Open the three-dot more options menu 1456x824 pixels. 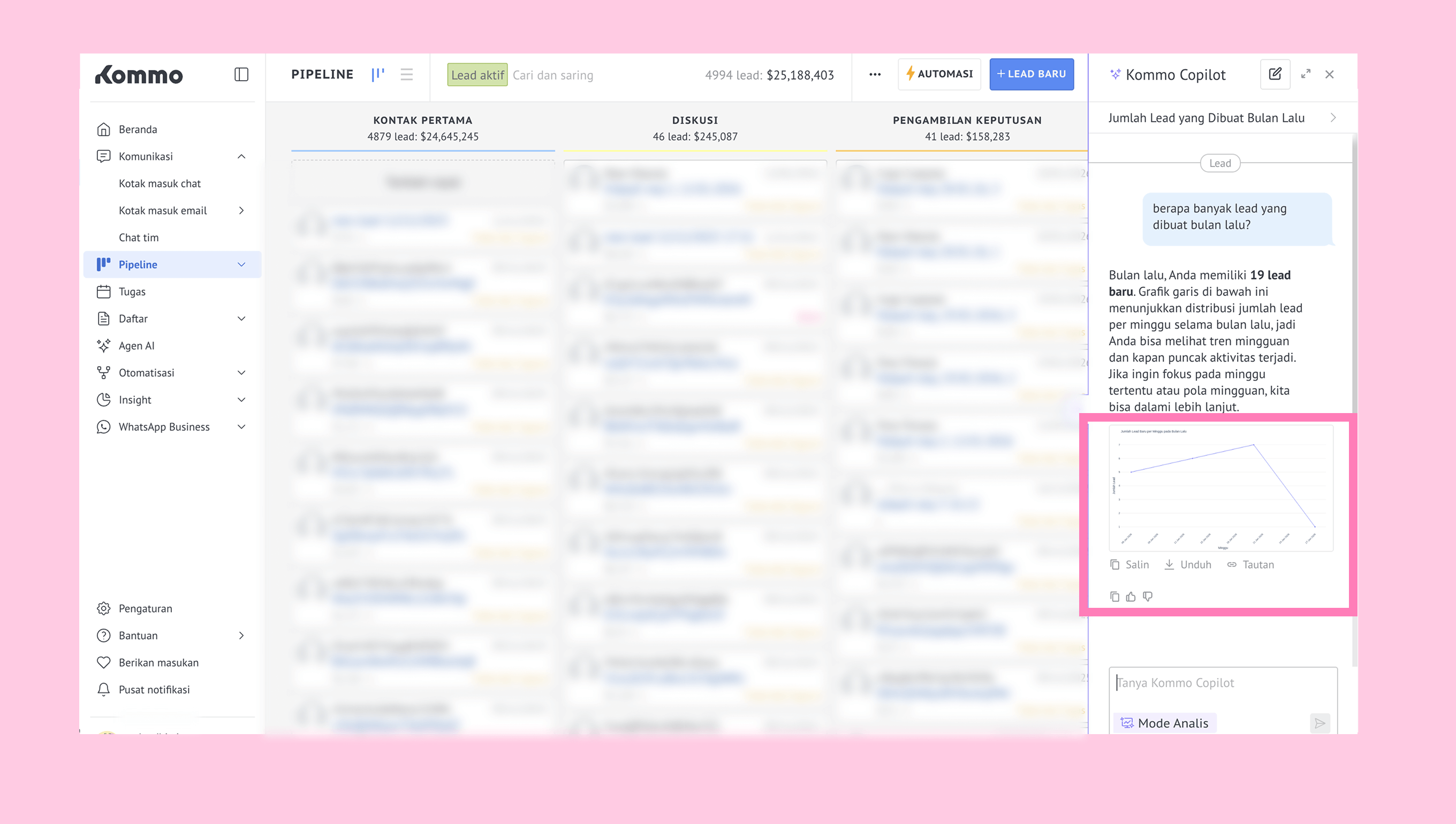[875, 74]
